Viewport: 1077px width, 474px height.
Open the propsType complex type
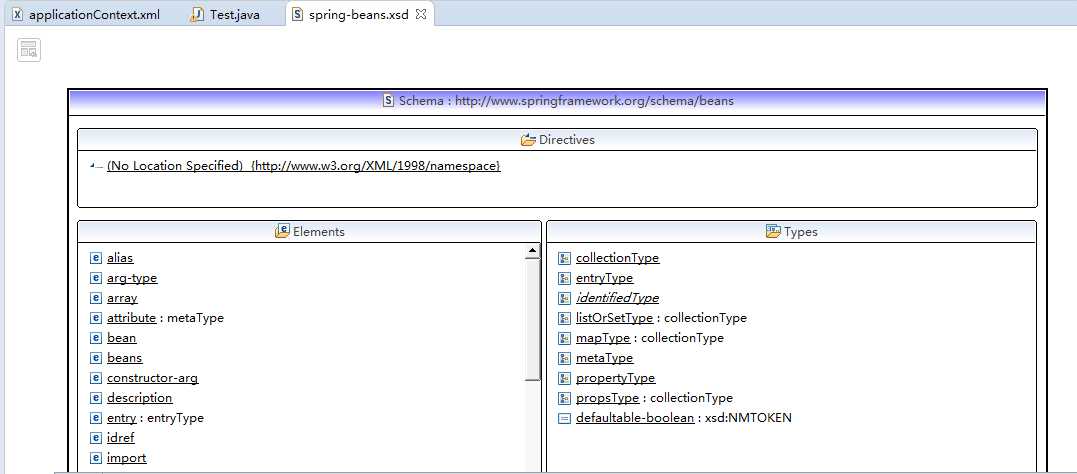click(x=607, y=398)
